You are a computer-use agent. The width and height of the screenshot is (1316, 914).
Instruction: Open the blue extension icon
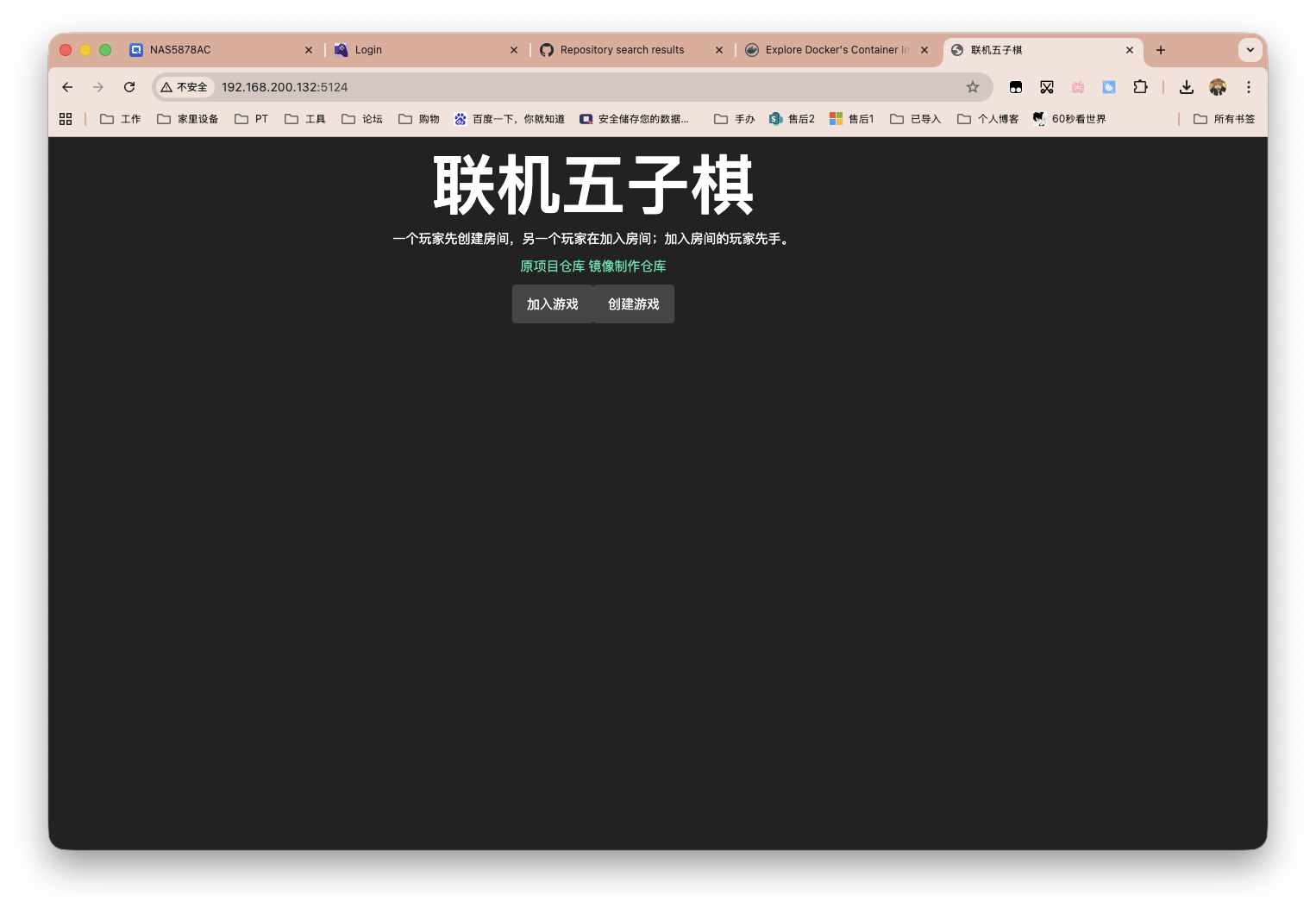[x=1108, y=87]
